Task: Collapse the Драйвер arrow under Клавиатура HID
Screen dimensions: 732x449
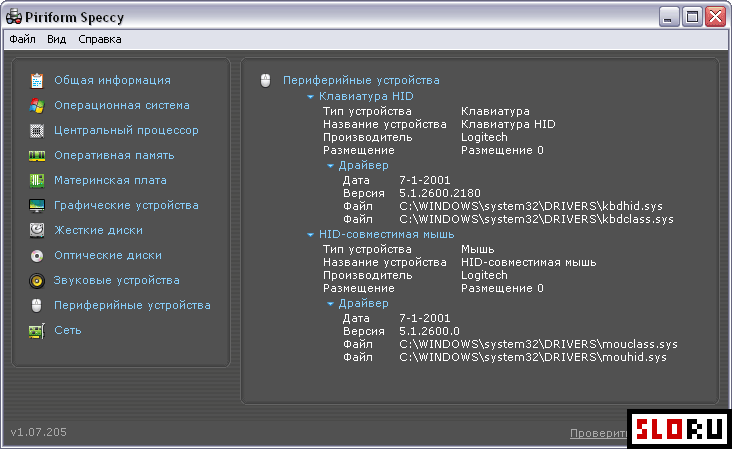Action: tap(330, 166)
